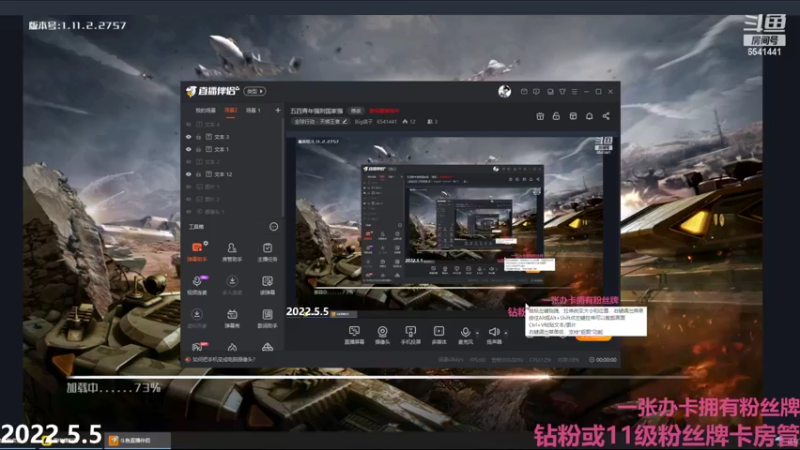The height and width of the screenshot is (450, 800).
Task: Click orange start-live button behind tooltip
Action: pos(593,337)
